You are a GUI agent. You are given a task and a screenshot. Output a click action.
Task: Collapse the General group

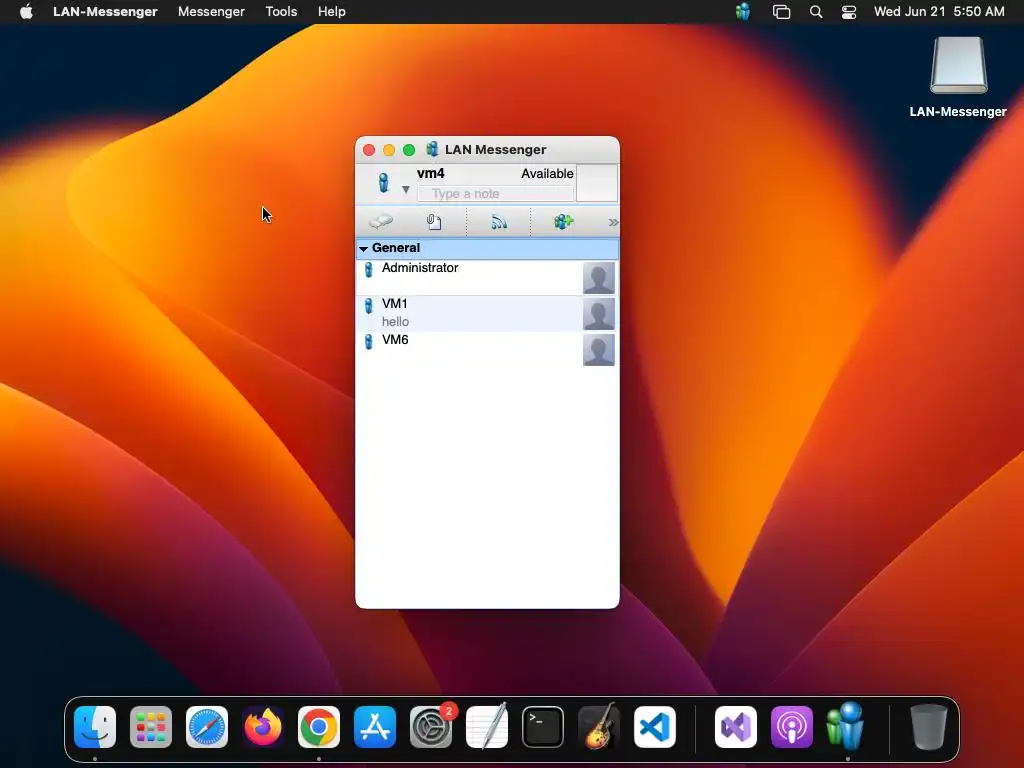364,248
